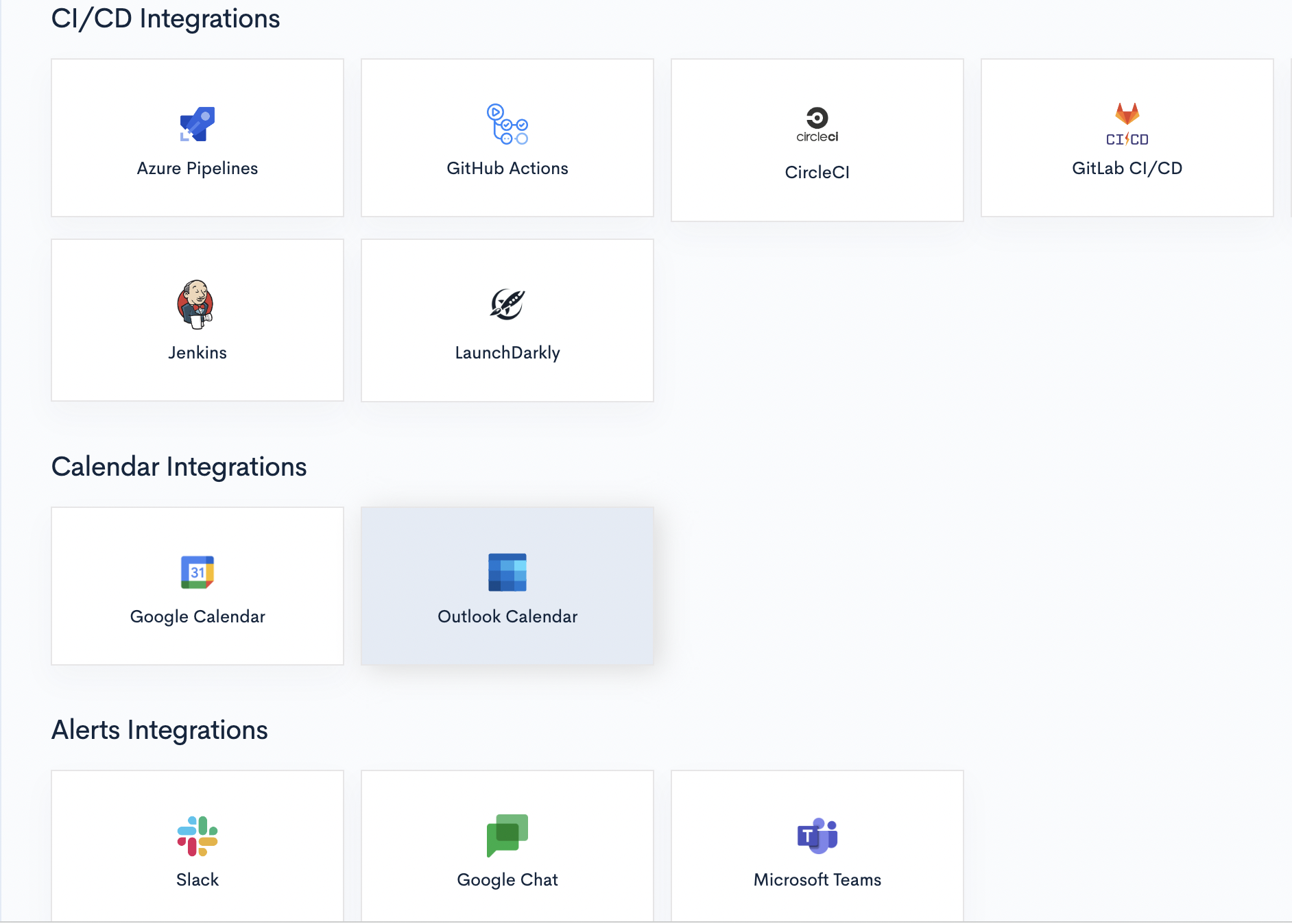Click the CI/CD Integrations heading
Screen dimensions: 1292x924
tap(166, 19)
